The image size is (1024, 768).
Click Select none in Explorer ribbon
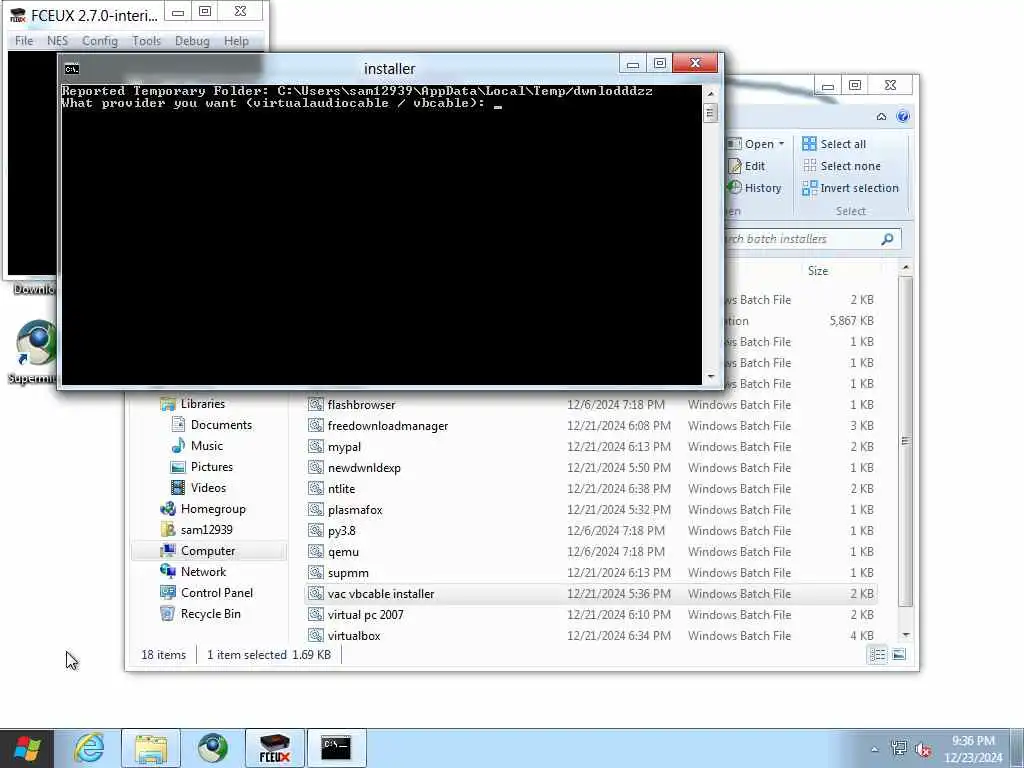coord(841,166)
